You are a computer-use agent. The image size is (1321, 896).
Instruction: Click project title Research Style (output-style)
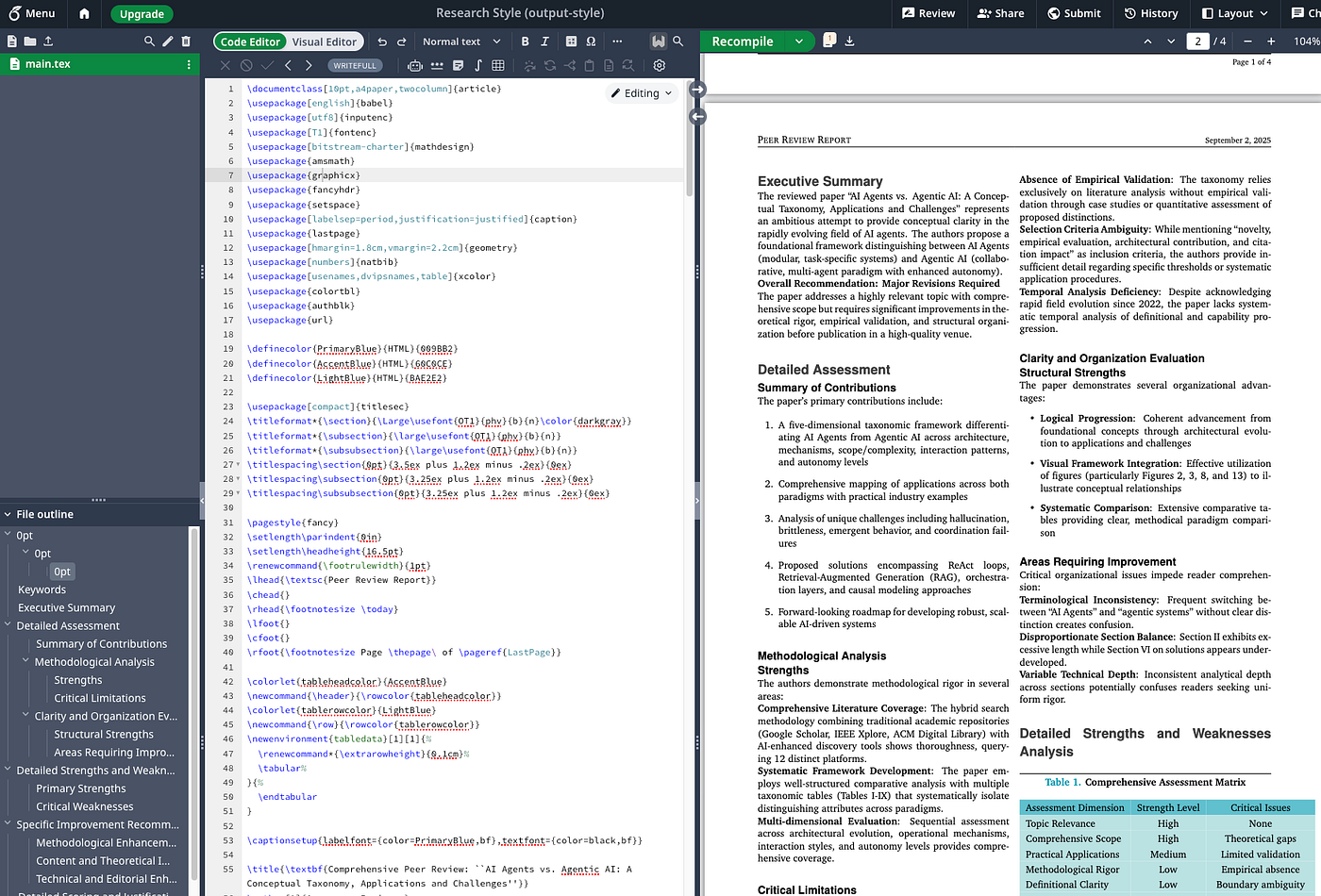coord(520,13)
